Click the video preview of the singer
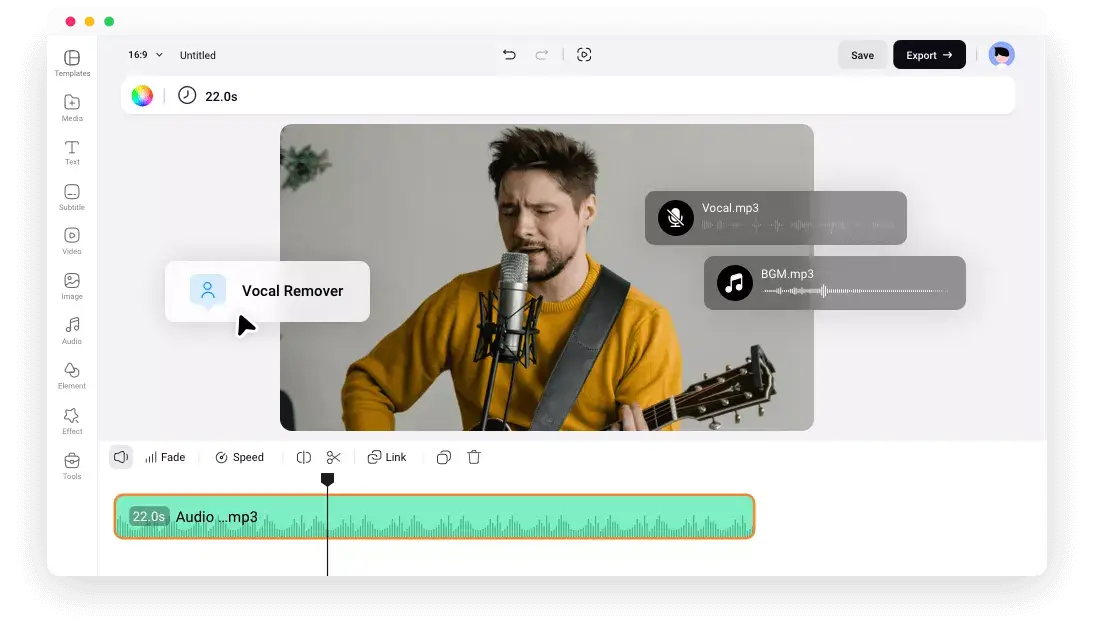 coord(546,277)
